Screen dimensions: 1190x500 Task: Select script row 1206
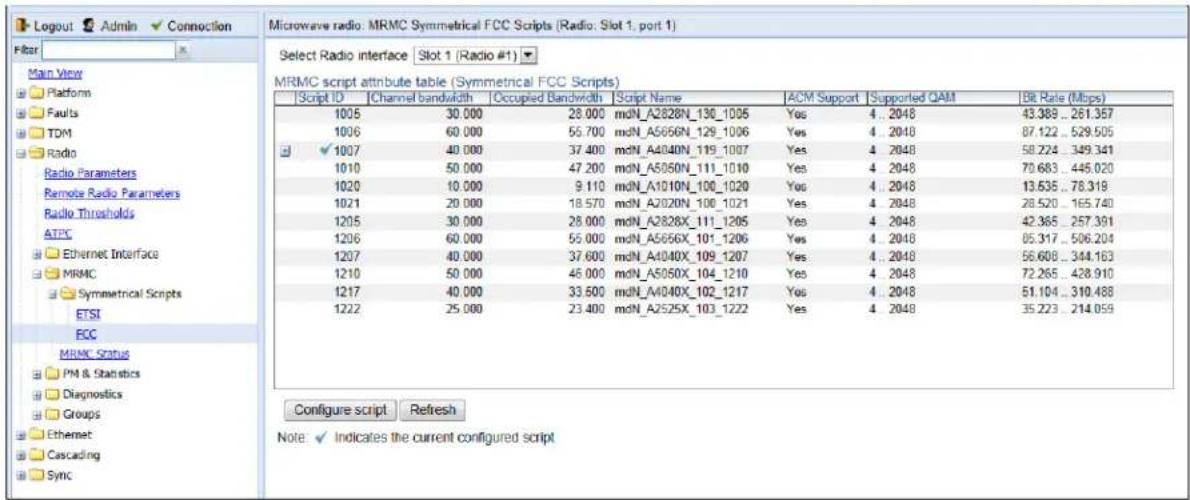point(723,239)
